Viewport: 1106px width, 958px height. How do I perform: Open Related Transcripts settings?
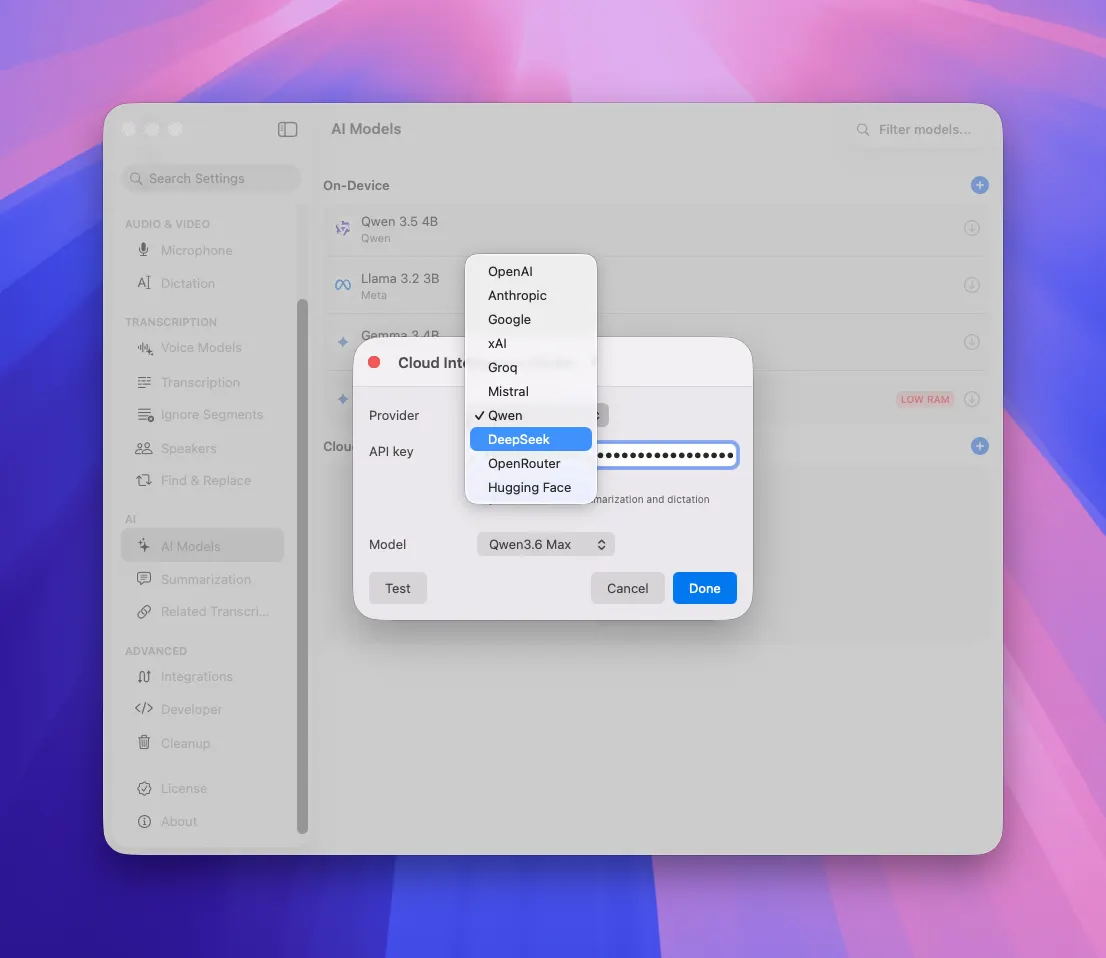click(x=202, y=612)
